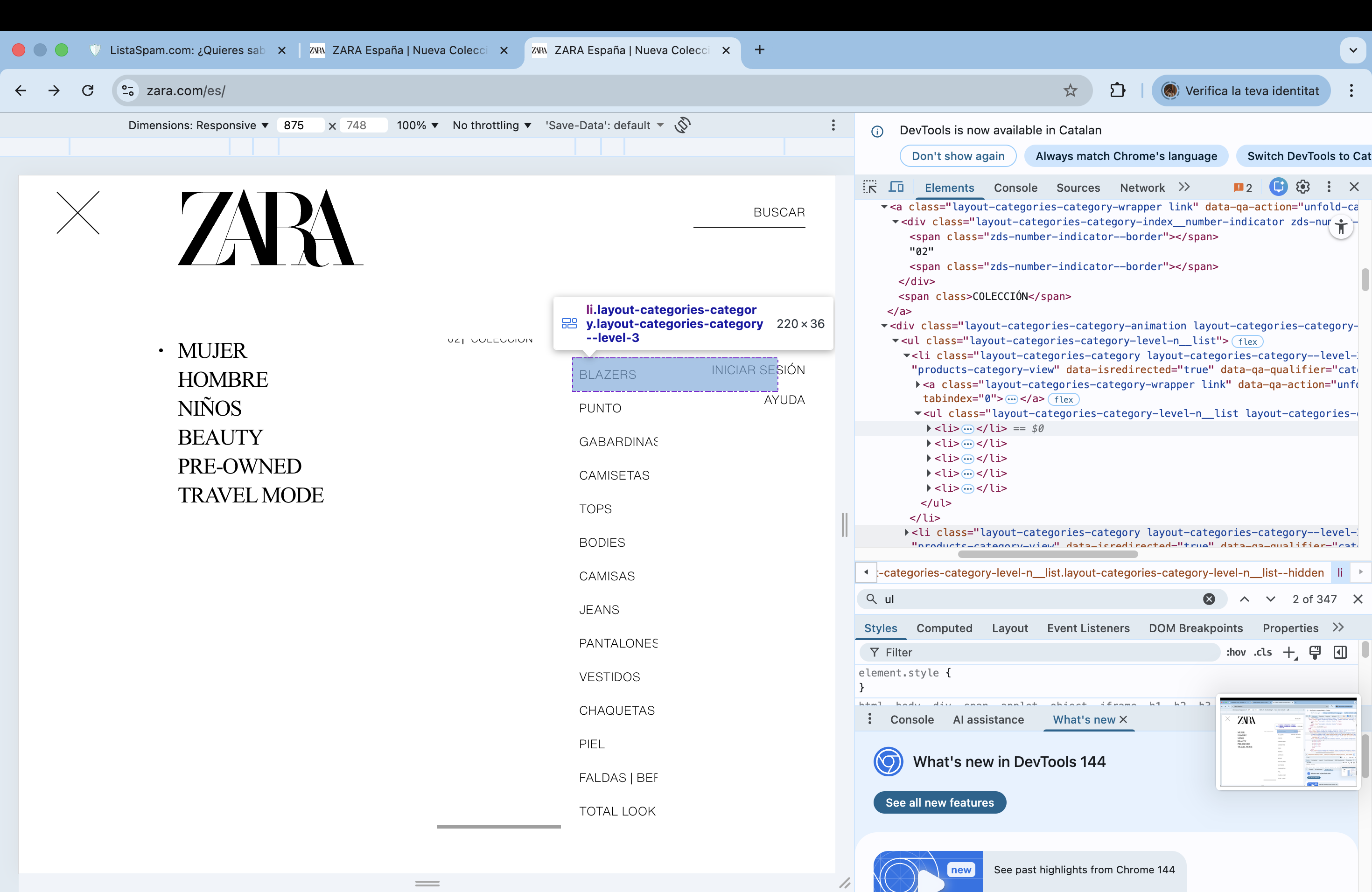
Task: Click the rotate viewport icon
Action: (x=683, y=125)
